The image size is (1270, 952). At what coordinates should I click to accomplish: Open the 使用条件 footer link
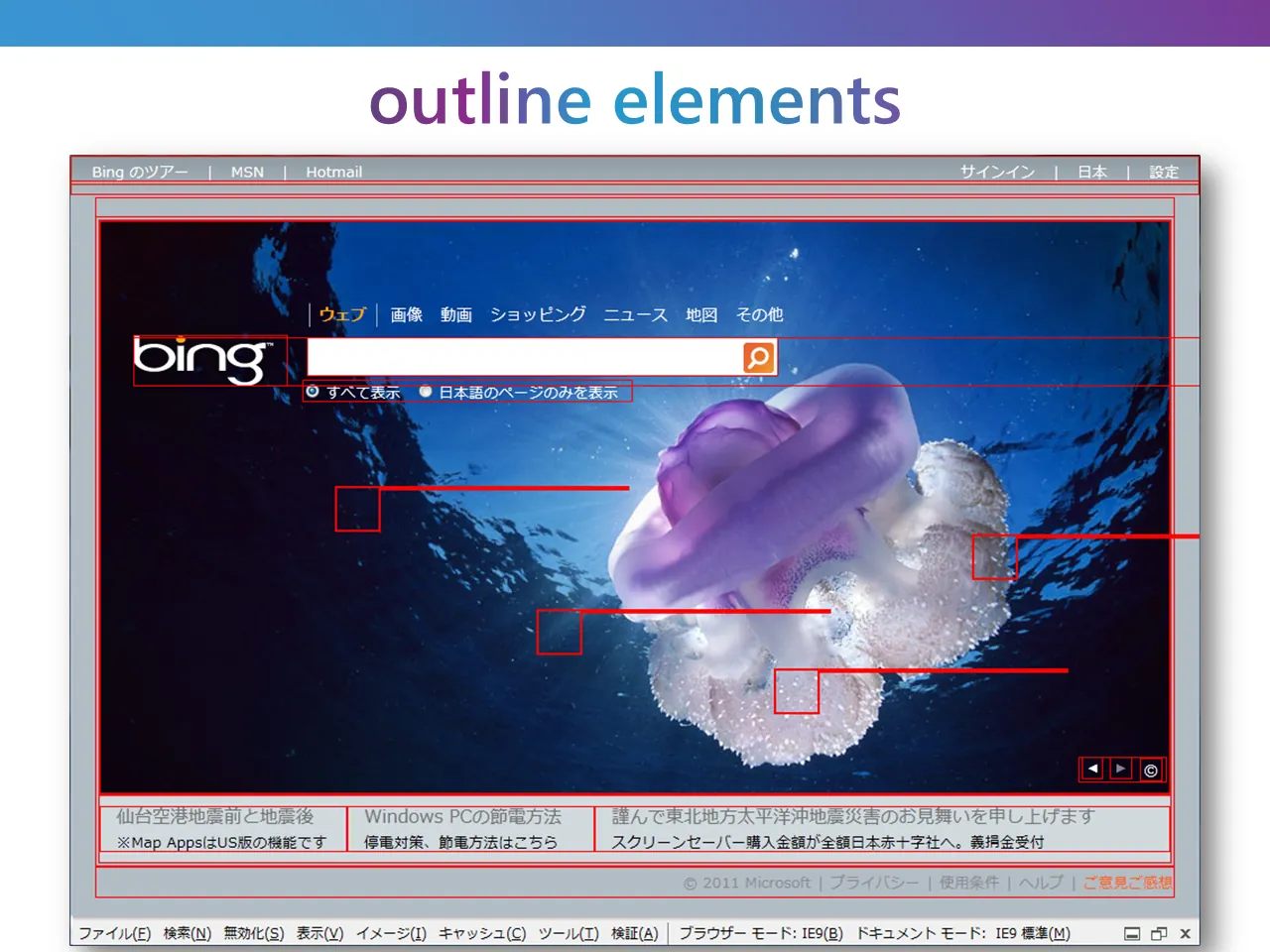click(x=969, y=883)
